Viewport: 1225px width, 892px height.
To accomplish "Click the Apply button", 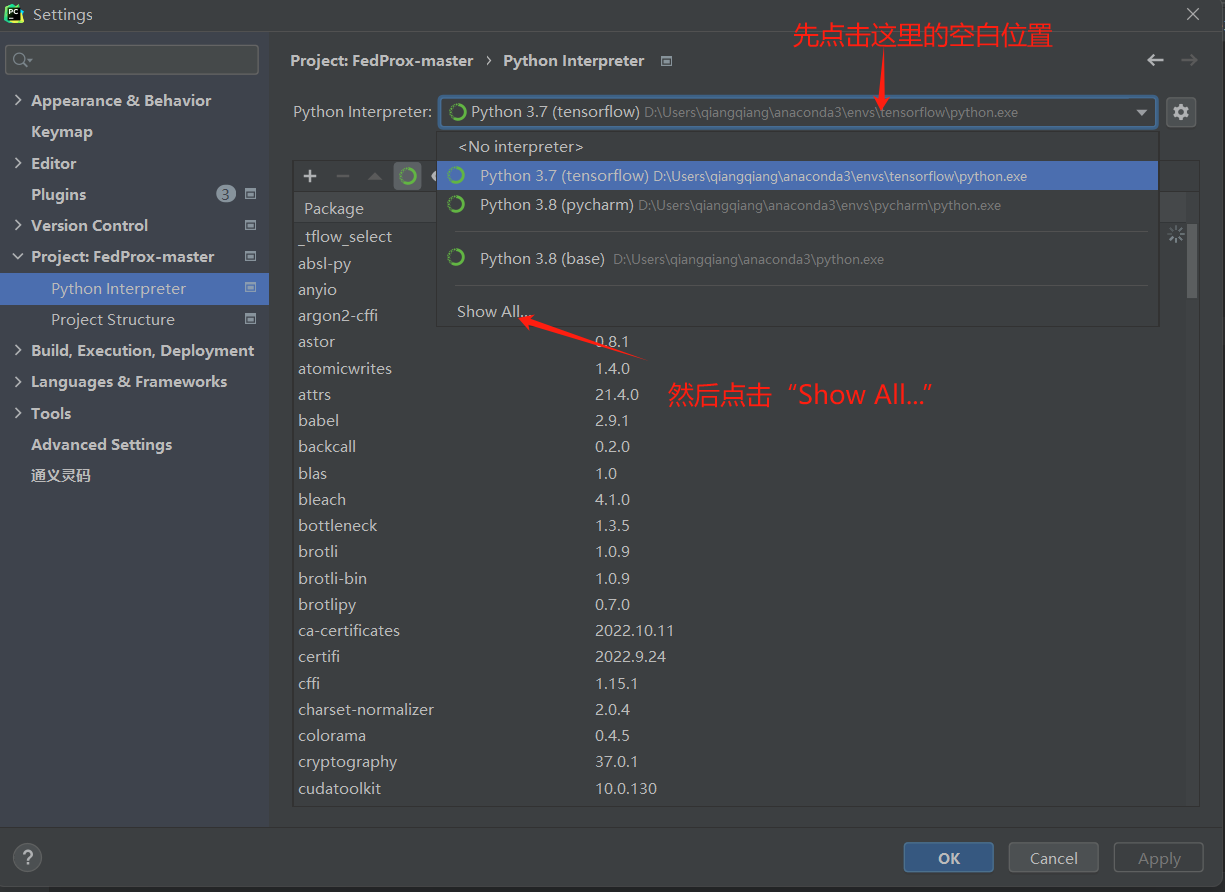I will pos(1159,858).
